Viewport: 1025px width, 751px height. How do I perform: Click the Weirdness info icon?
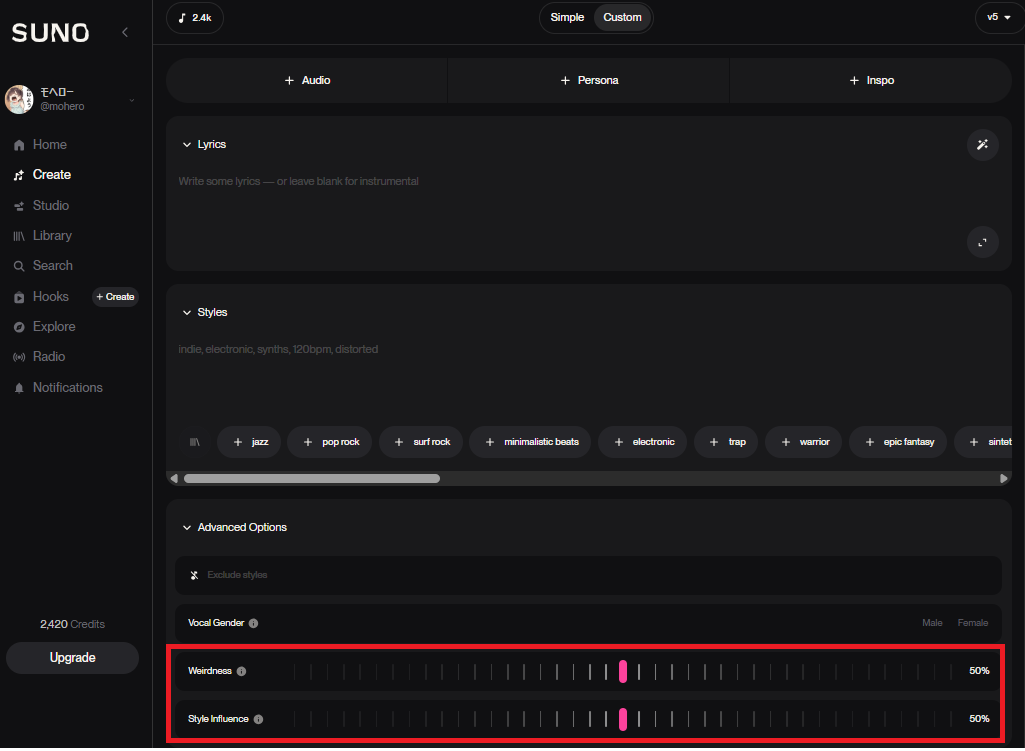(242, 671)
